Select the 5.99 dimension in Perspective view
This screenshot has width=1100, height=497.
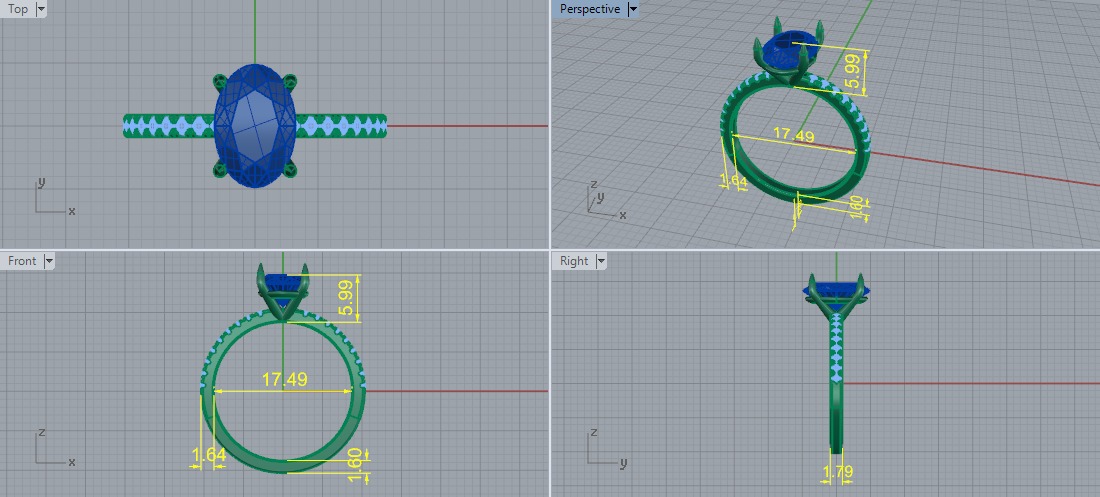(x=852, y=72)
